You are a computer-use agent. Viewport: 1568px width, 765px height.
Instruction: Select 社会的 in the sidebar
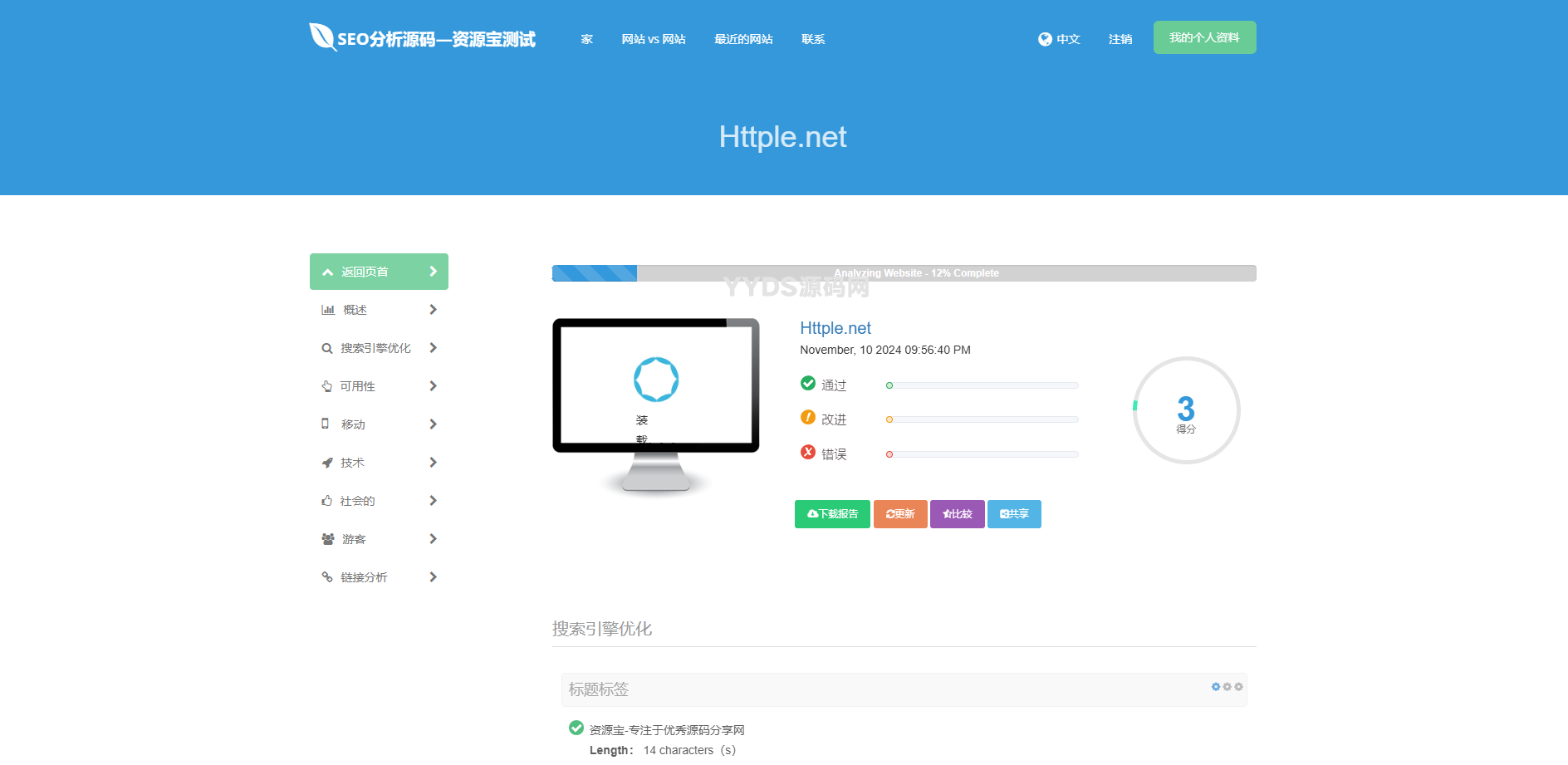coord(379,501)
